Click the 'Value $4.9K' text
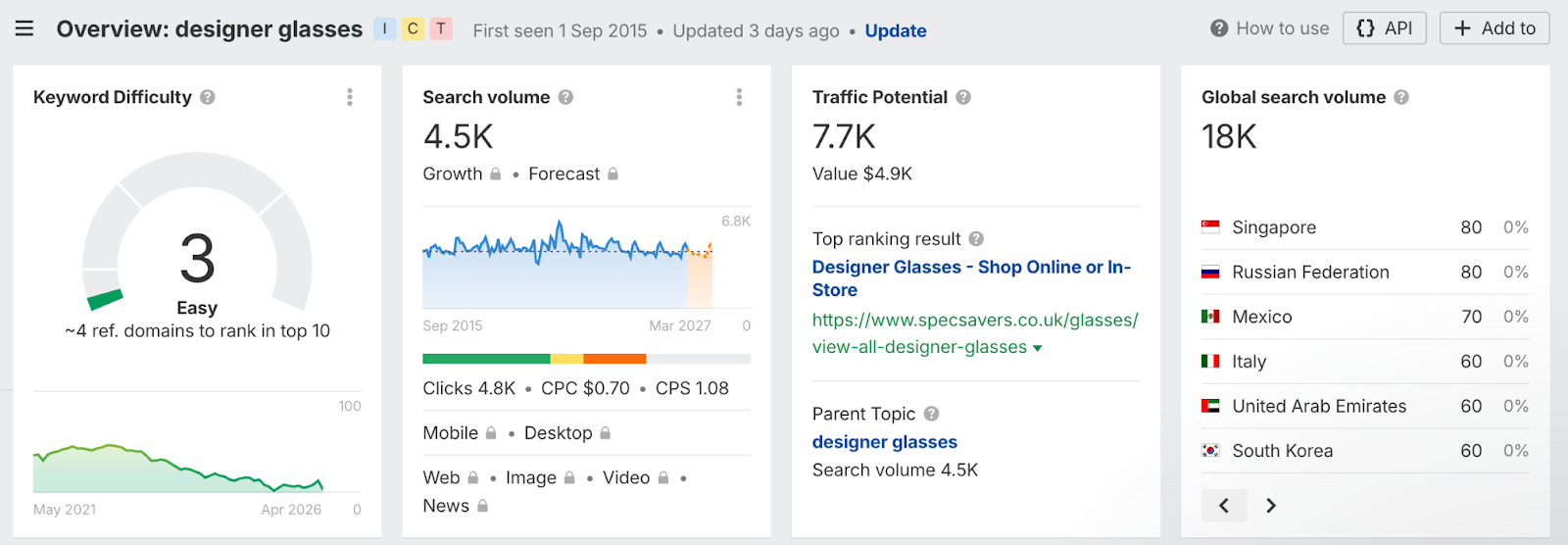This screenshot has height=545, width=1568. (x=862, y=173)
